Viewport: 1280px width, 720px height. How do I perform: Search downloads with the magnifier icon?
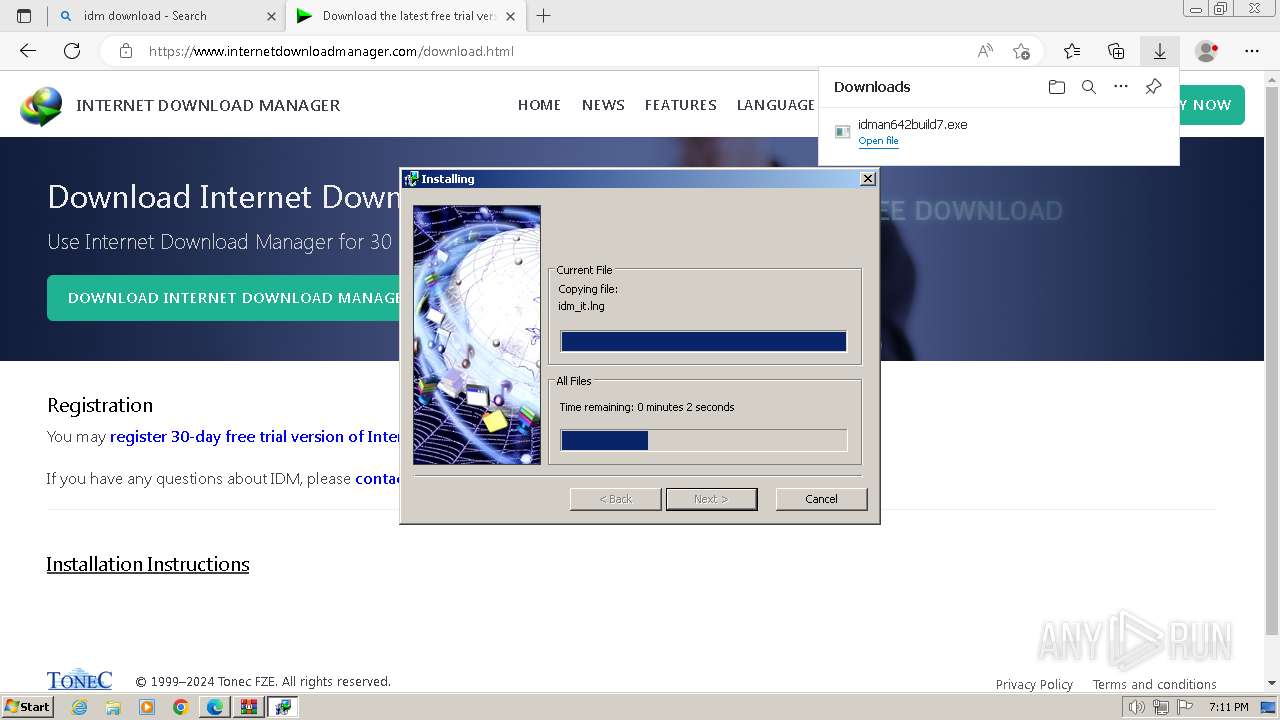pos(1089,87)
